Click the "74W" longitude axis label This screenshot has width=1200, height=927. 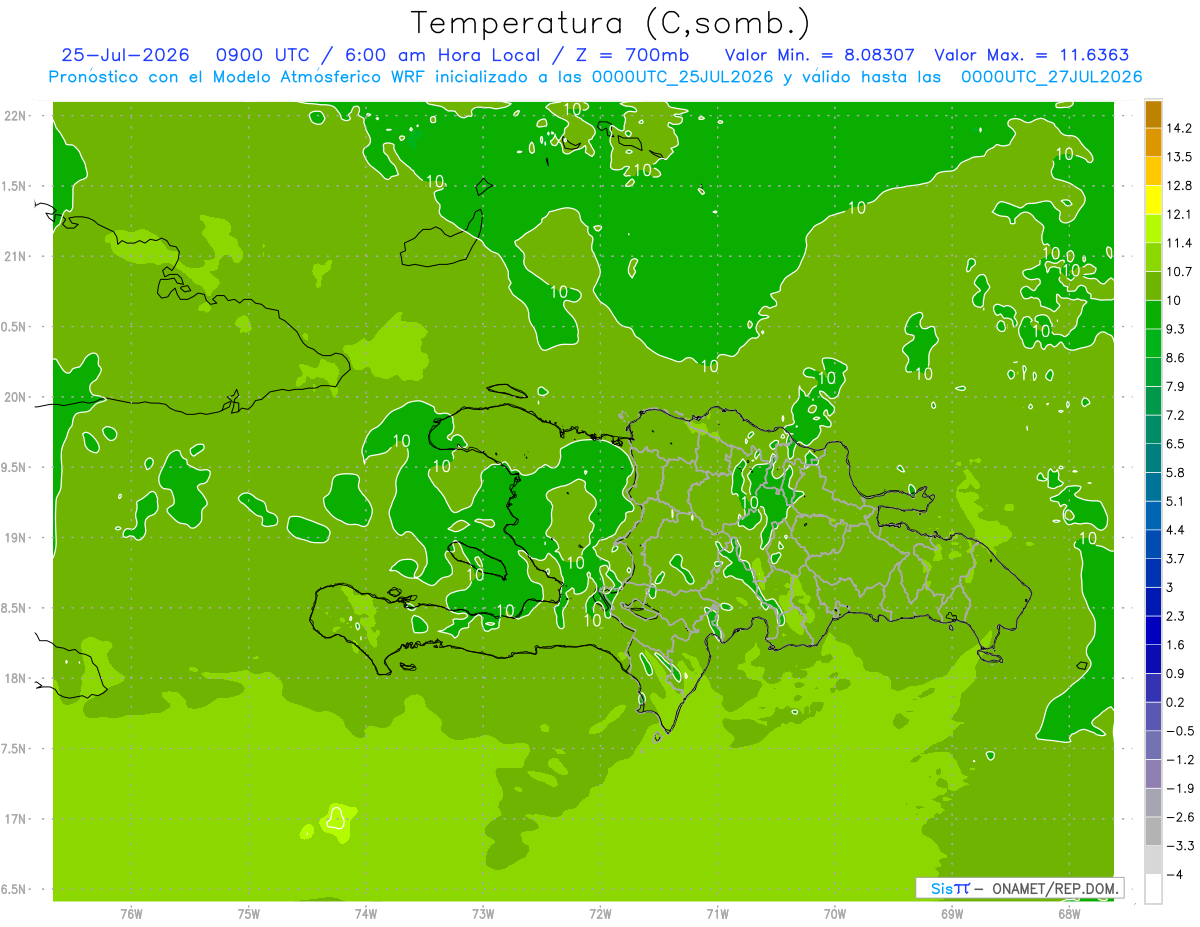[x=366, y=913]
